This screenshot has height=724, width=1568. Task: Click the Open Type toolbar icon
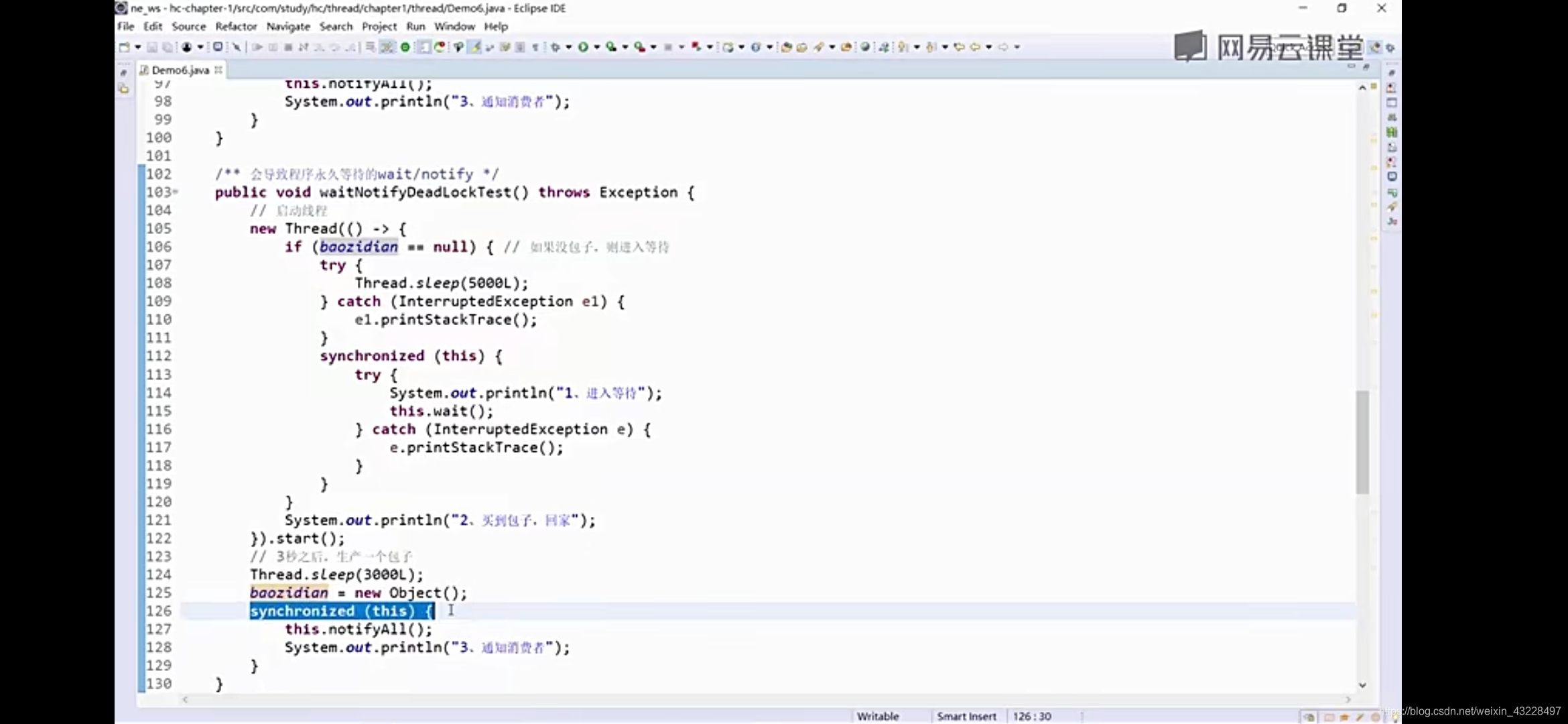(x=786, y=47)
